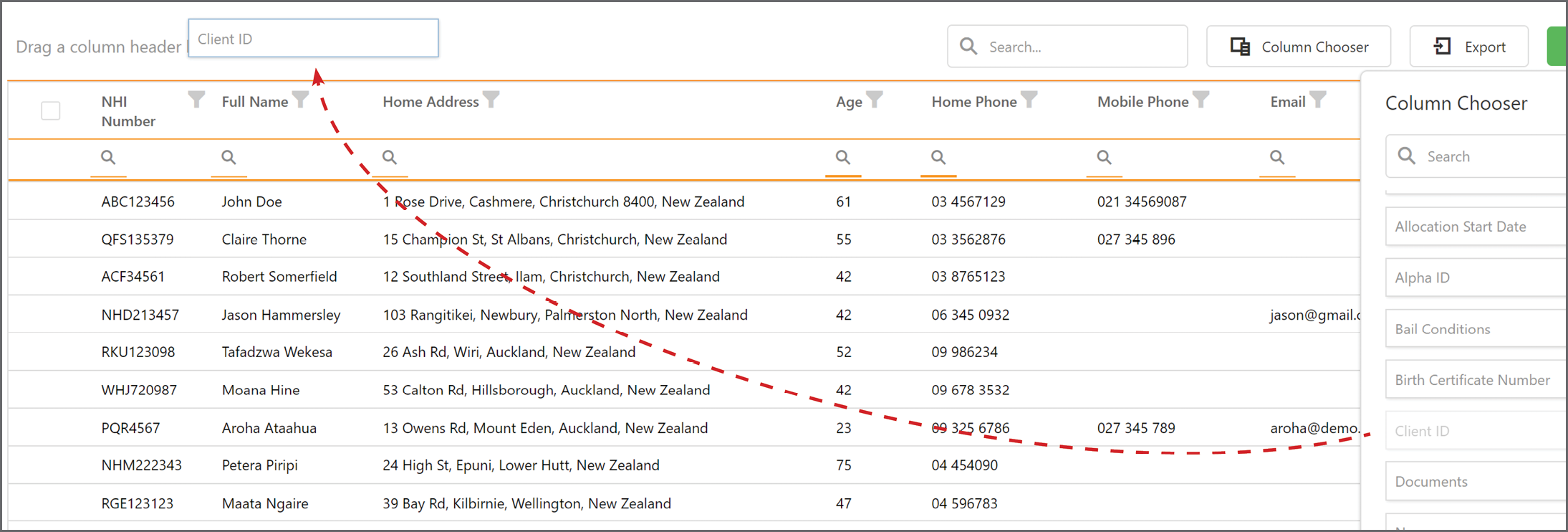Select Birth Certificate Number column item
The width and height of the screenshot is (1568, 532).
(x=1476, y=380)
